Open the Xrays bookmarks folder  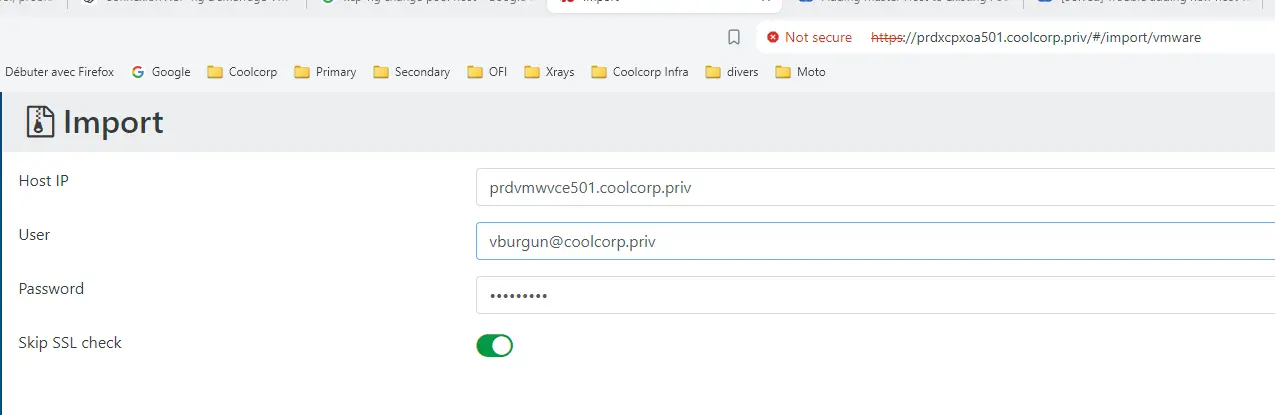[549, 72]
